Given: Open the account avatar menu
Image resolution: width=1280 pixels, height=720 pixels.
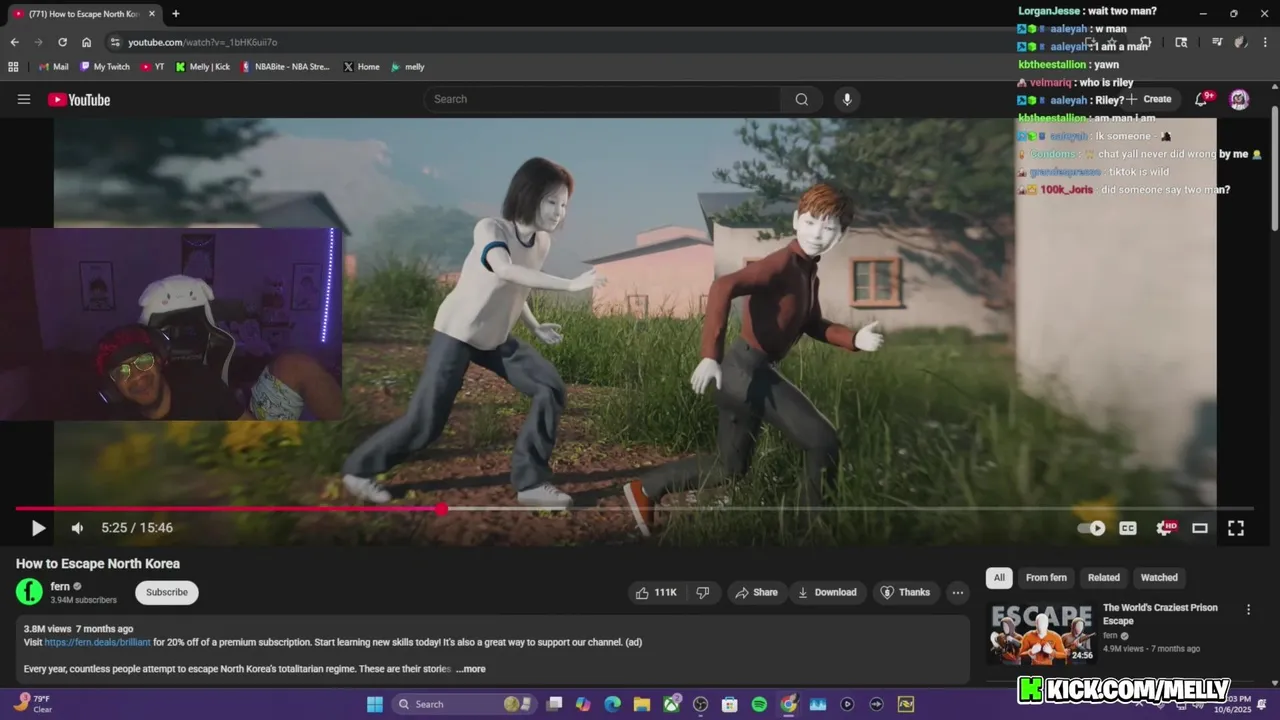Looking at the screenshot, I should [x=1239, y=99].
